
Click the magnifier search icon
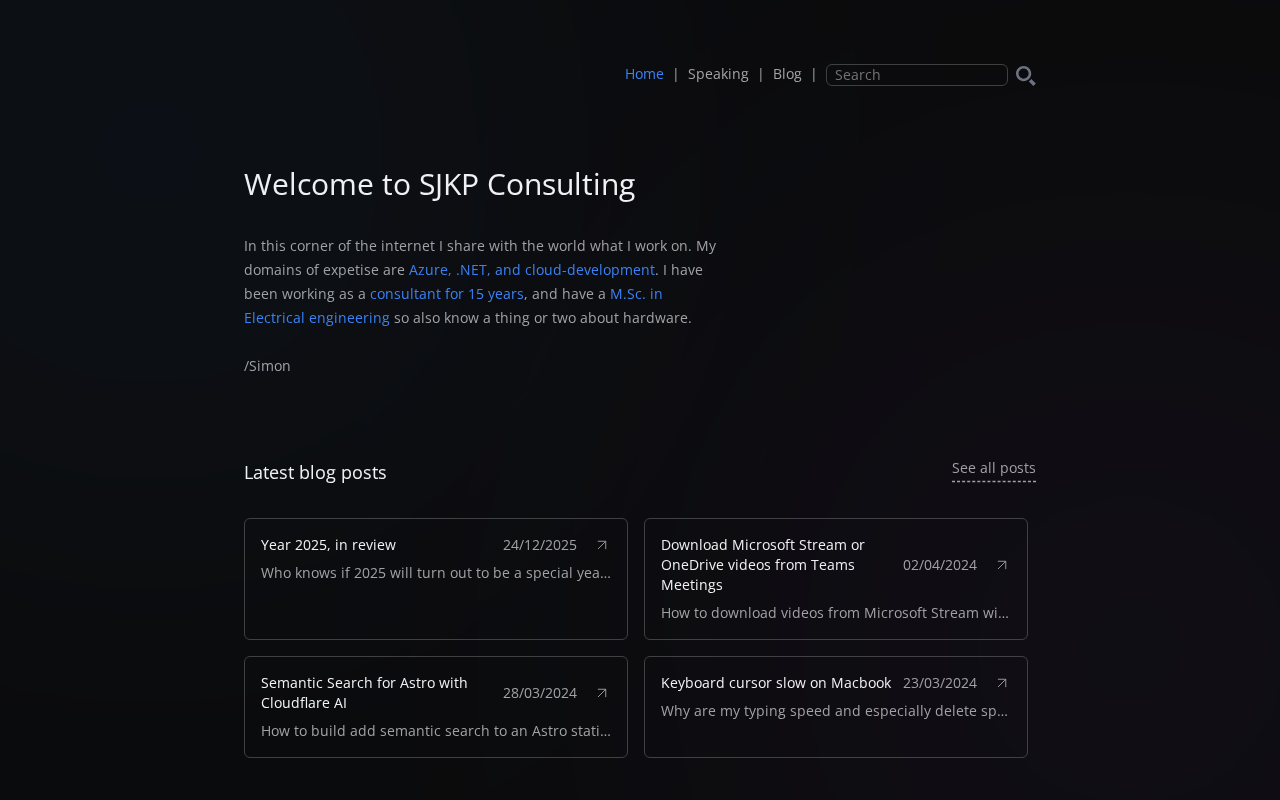(1025, 75)
